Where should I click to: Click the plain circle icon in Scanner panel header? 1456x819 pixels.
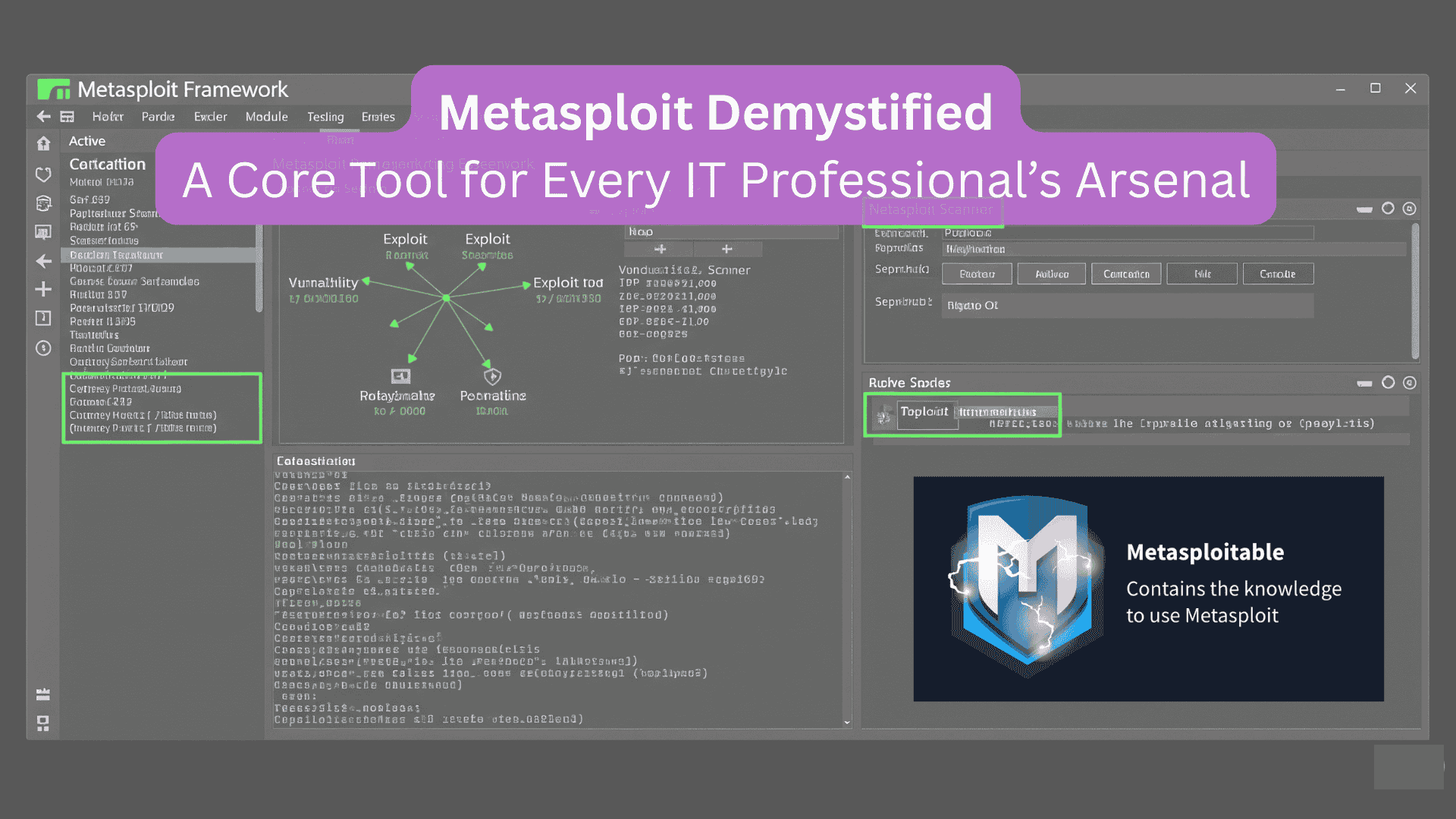coord(1388,208)
